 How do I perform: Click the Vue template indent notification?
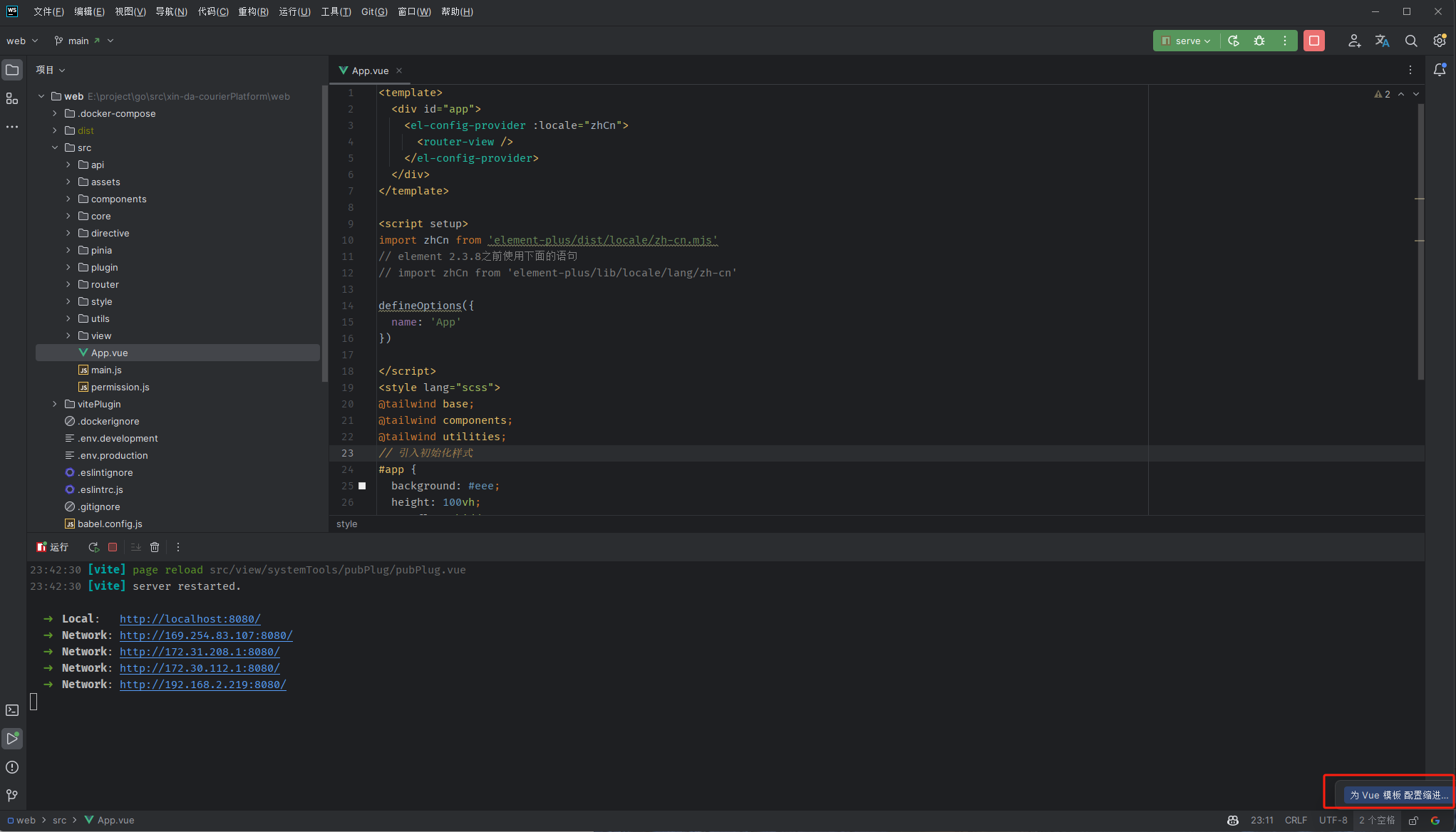(1398, 795)
